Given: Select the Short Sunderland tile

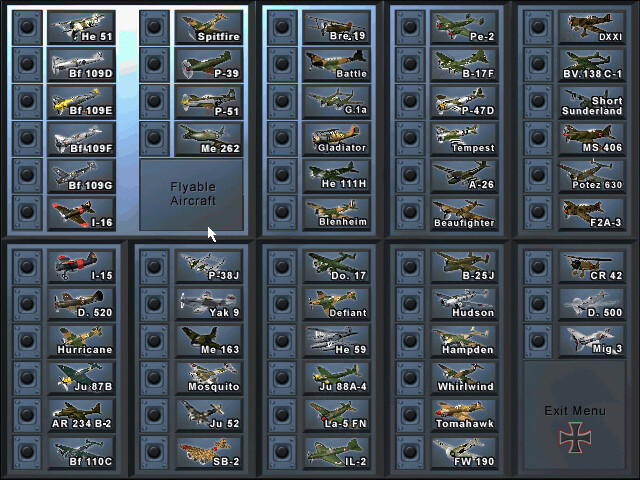Looking at the screenshot, I should pos(592,102).
